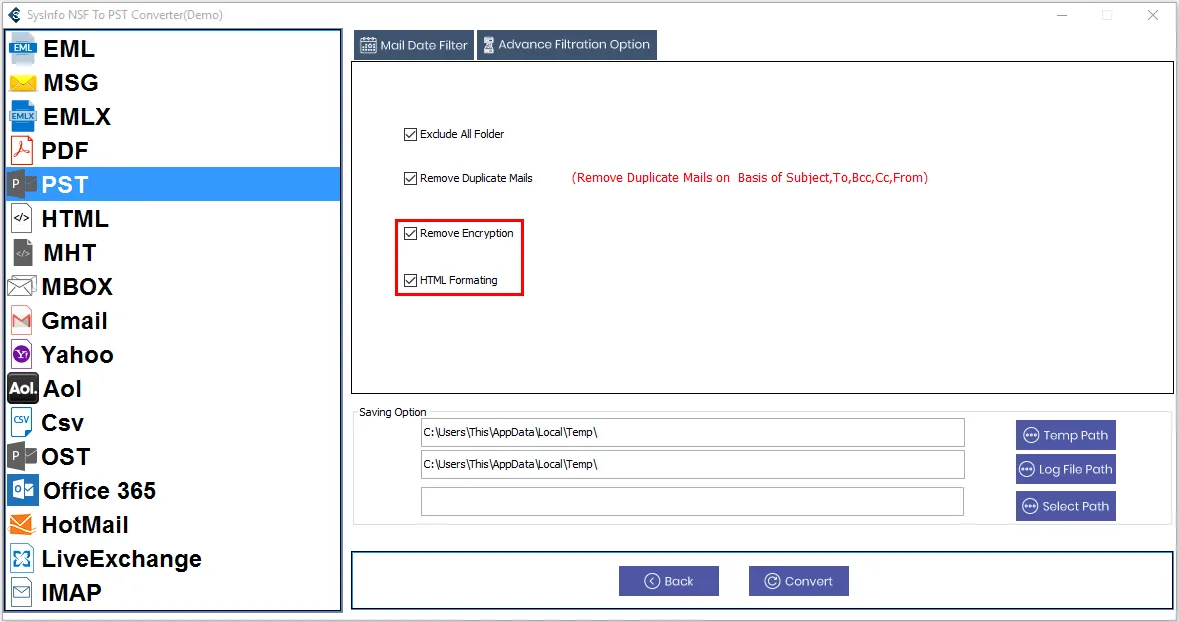Viewport: 1179px width, 622px height.
Task: Select EML text in format list
Action: (68, 48)
